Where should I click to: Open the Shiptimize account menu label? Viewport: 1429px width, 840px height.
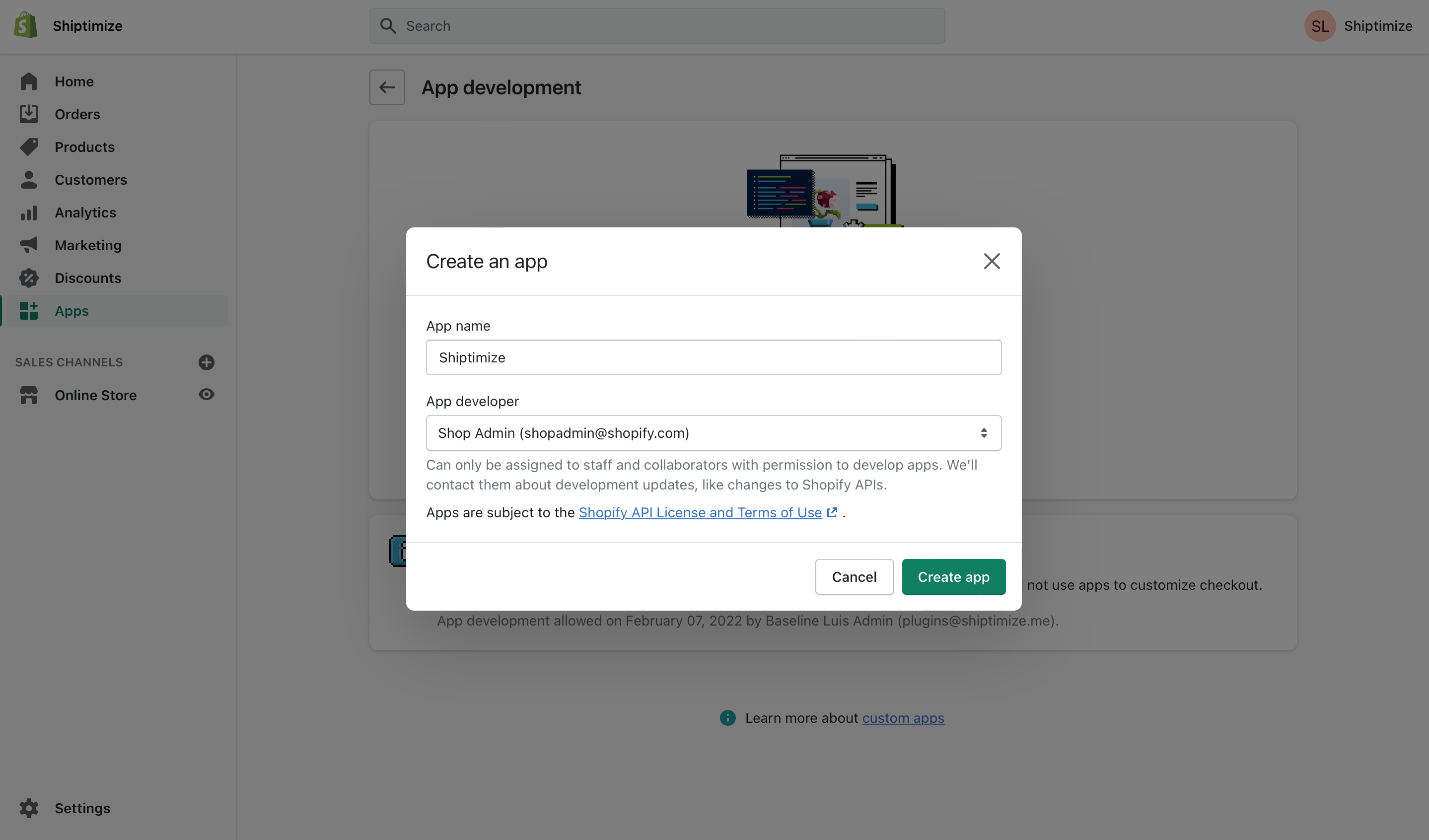pos(1378,25)
